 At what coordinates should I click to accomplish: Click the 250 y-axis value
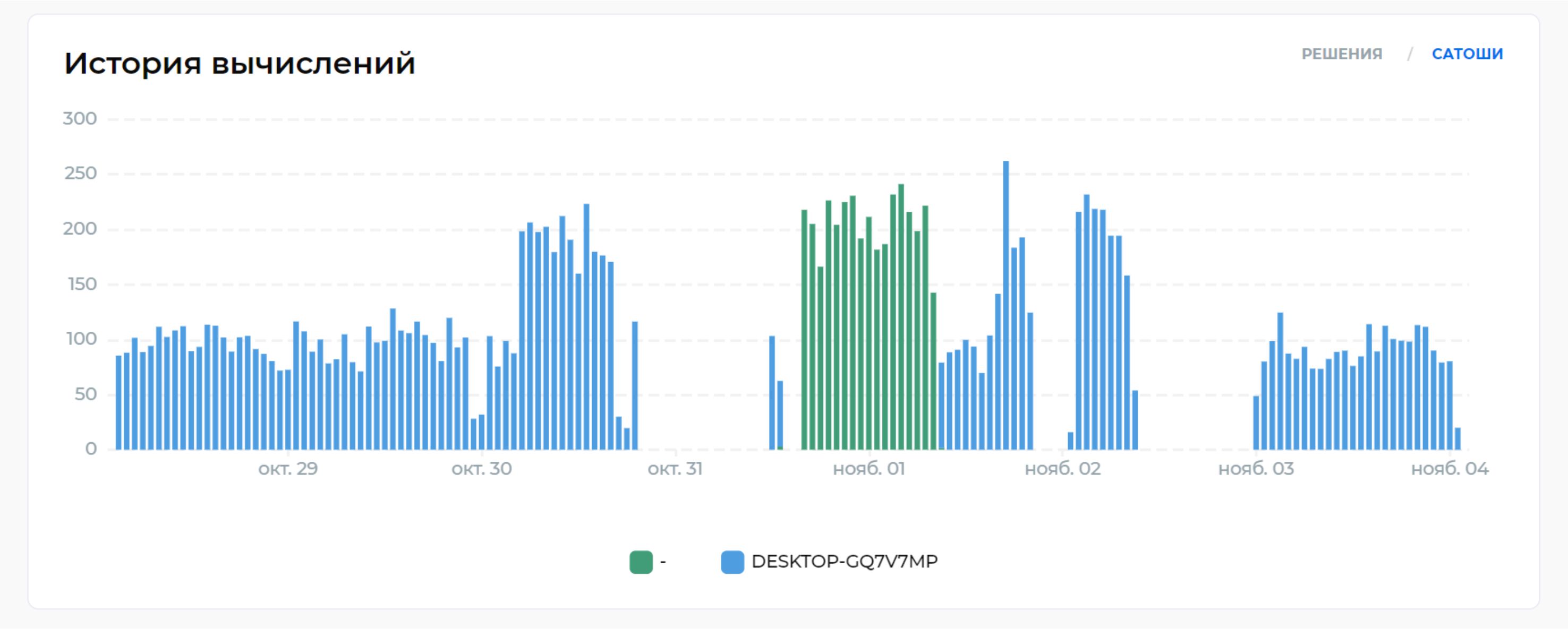coord(80,174)
